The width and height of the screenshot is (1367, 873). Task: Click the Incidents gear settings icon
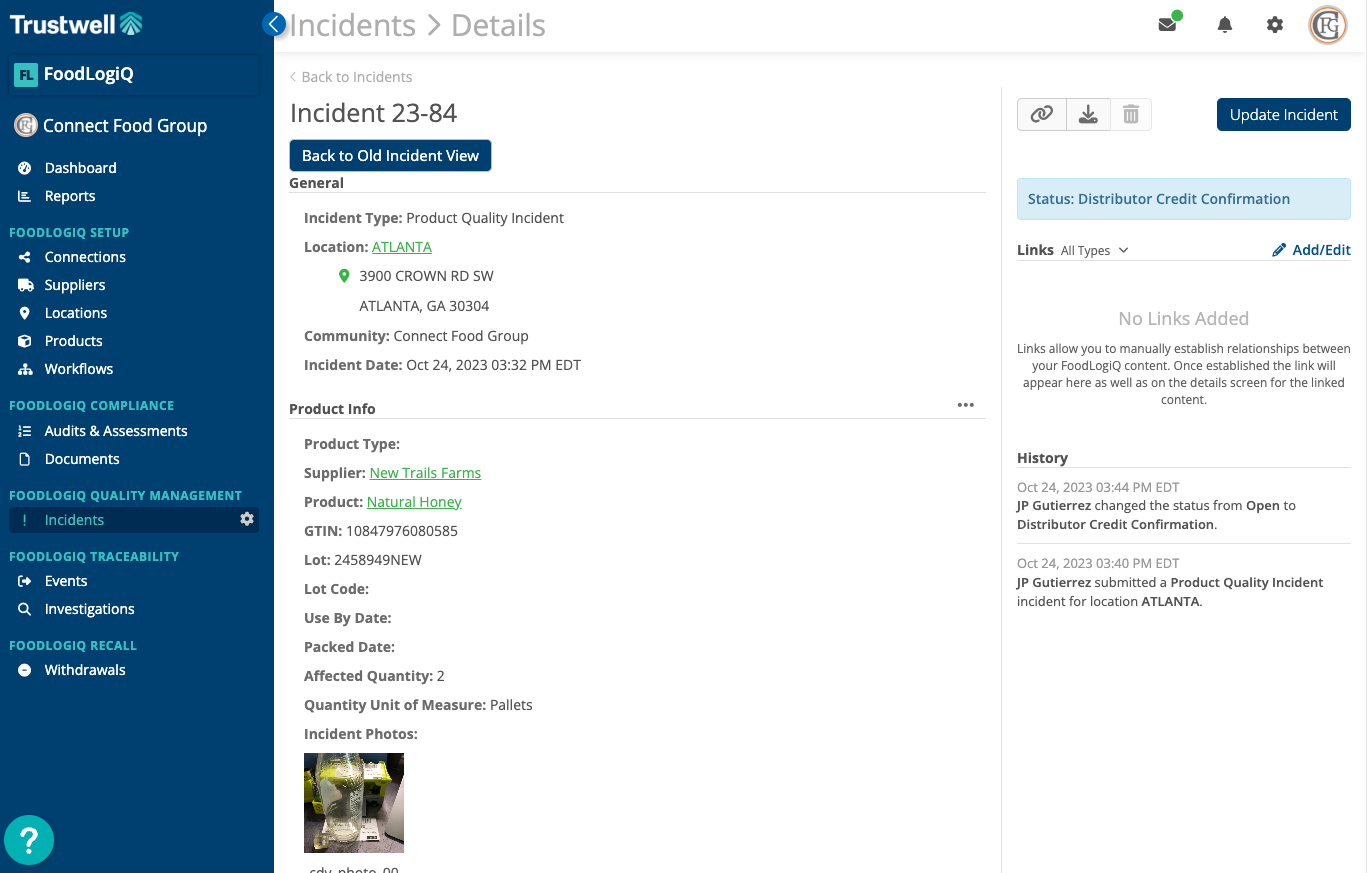[x=247, y=519]
